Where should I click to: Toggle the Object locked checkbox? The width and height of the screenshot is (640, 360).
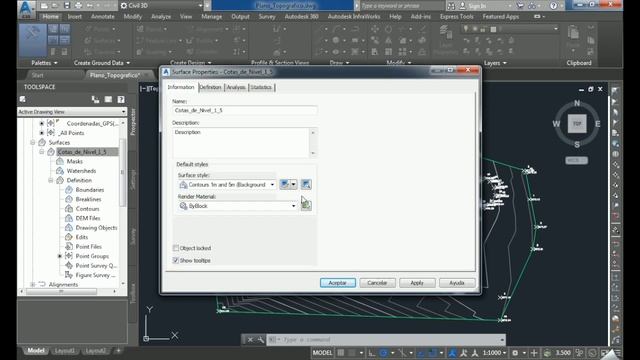coord(176,248)
